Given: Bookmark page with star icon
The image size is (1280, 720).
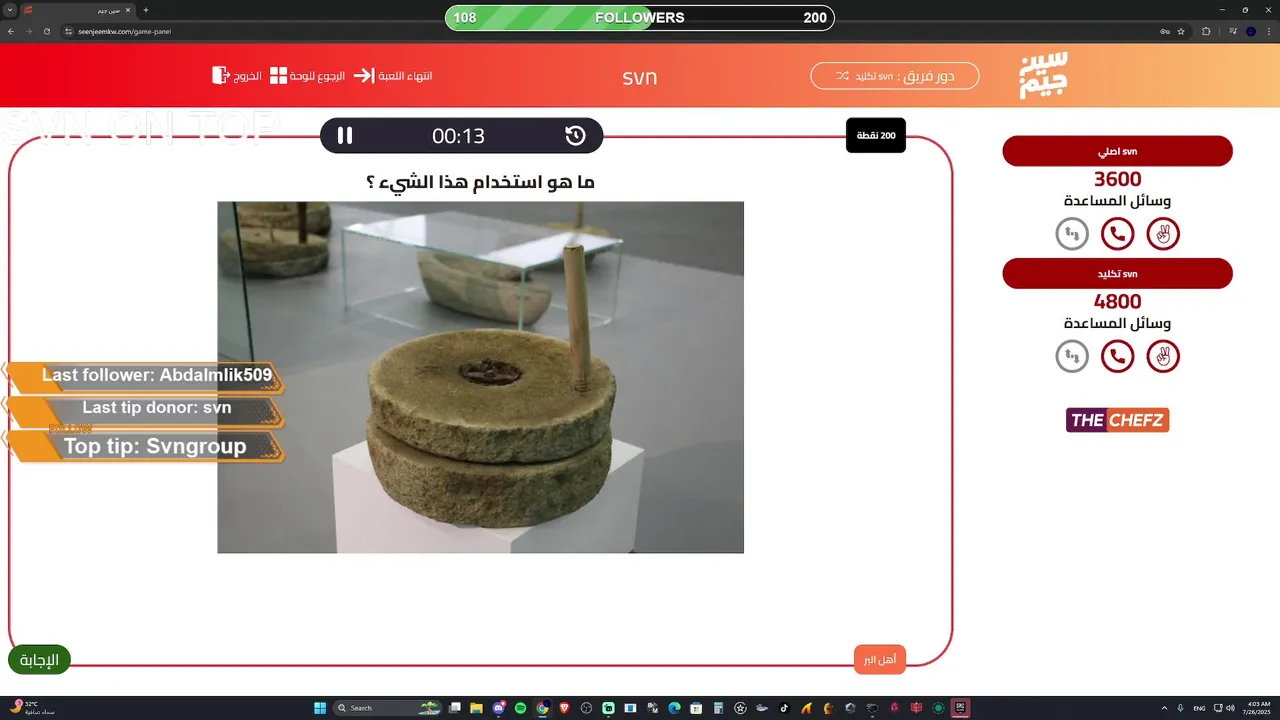Looking at the screenshot, I should tap(1181, 31).
